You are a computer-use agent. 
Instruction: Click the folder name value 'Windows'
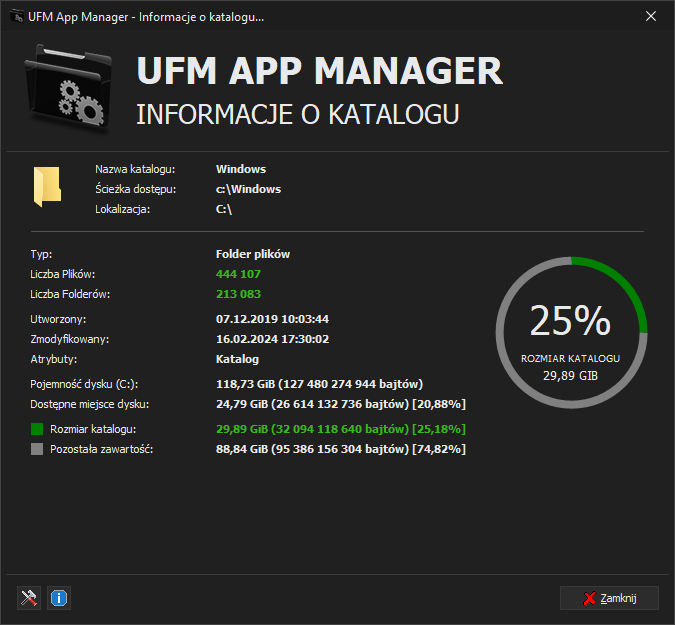click(x=241, y=169)
